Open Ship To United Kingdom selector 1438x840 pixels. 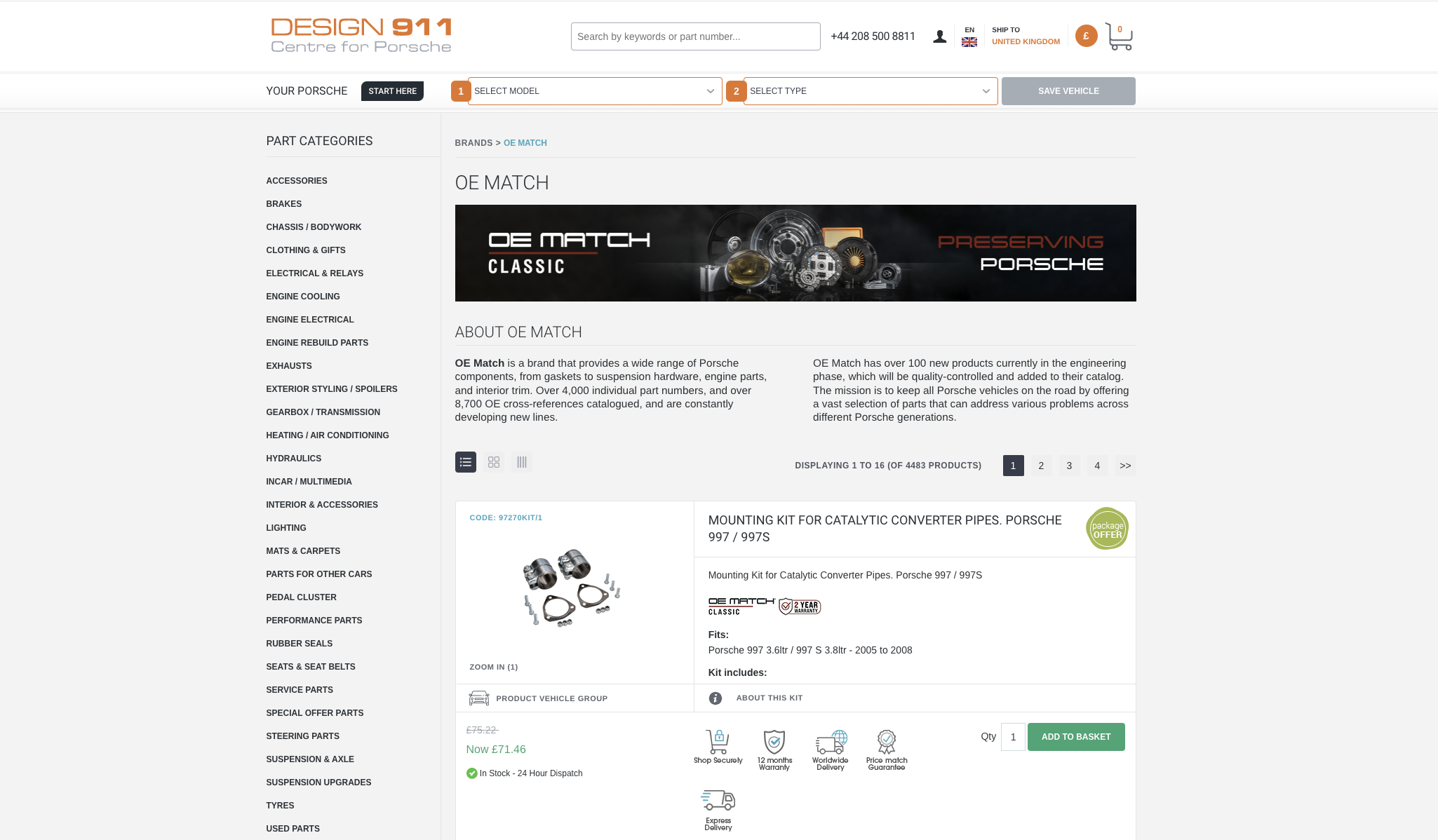pyautogui.click(x=1026, y=36)
